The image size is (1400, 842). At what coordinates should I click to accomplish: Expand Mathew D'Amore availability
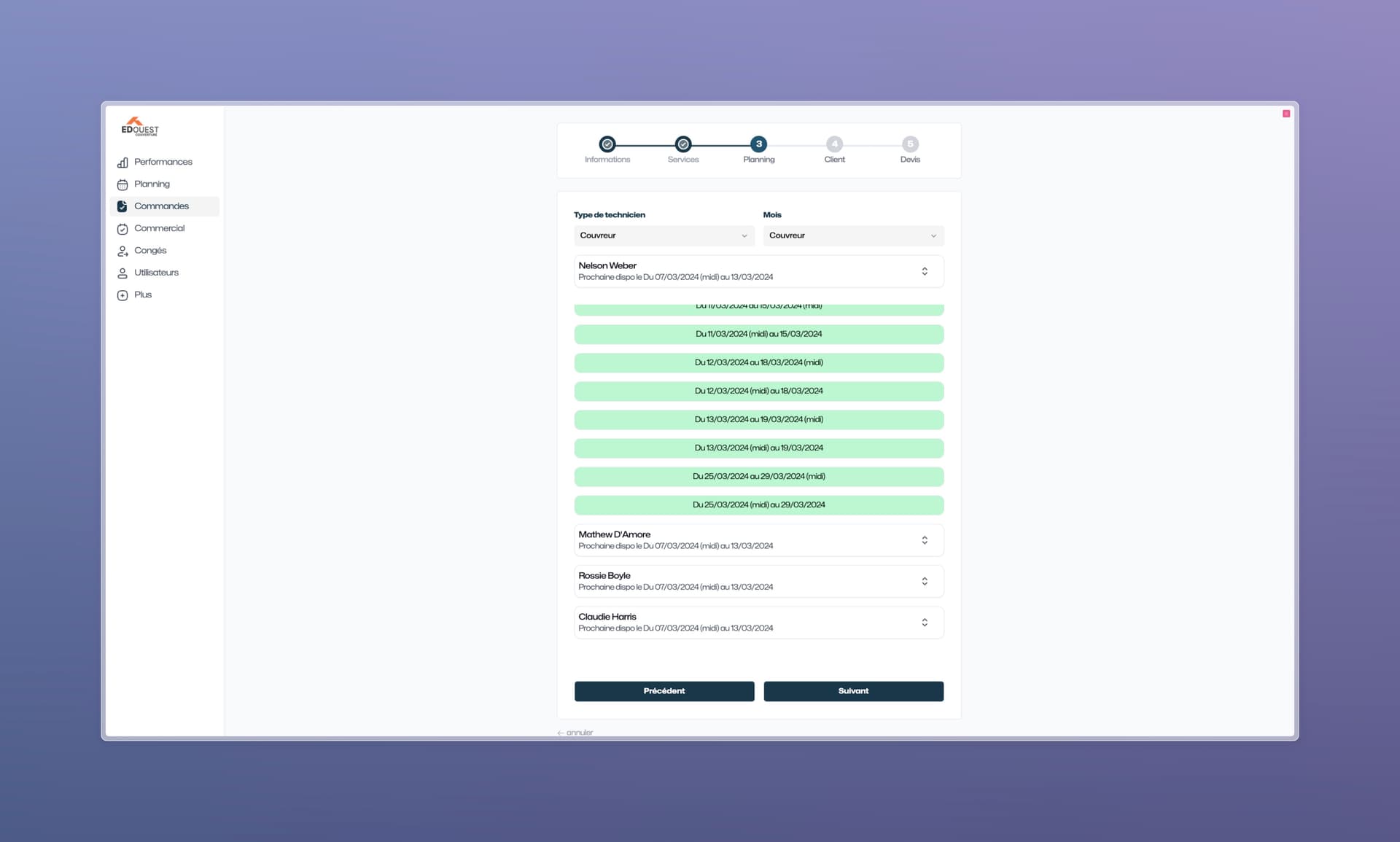click(x=925, y=540)
